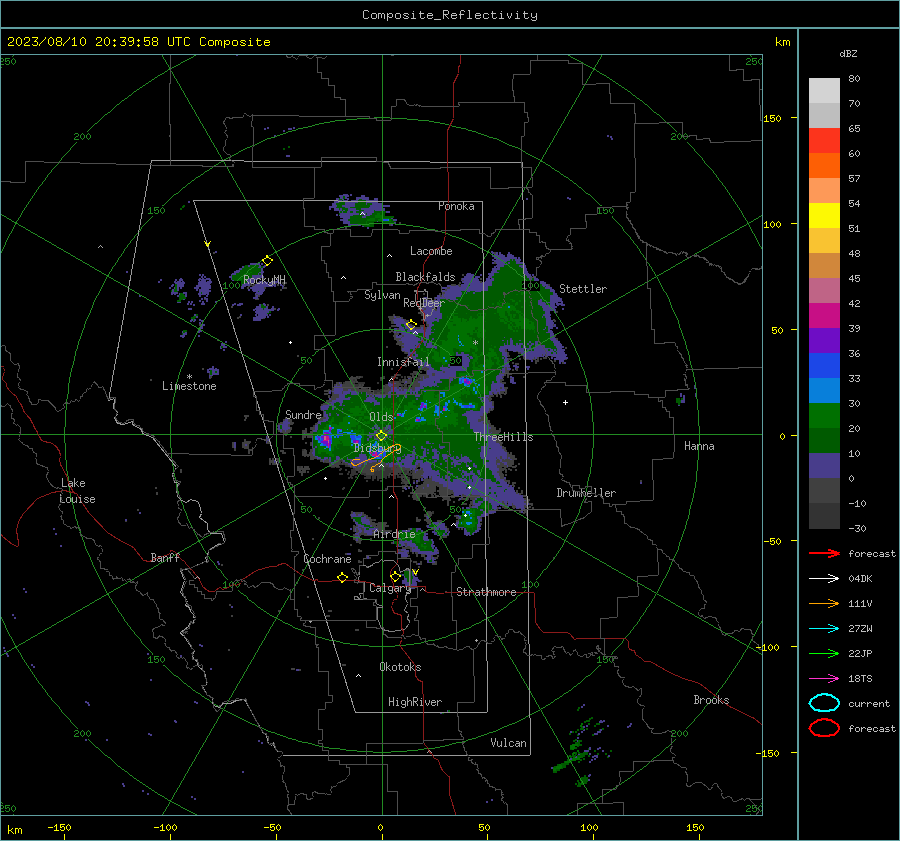Click the Limestone label
This screenshot has height=841, width=900.
pos(189,386)
